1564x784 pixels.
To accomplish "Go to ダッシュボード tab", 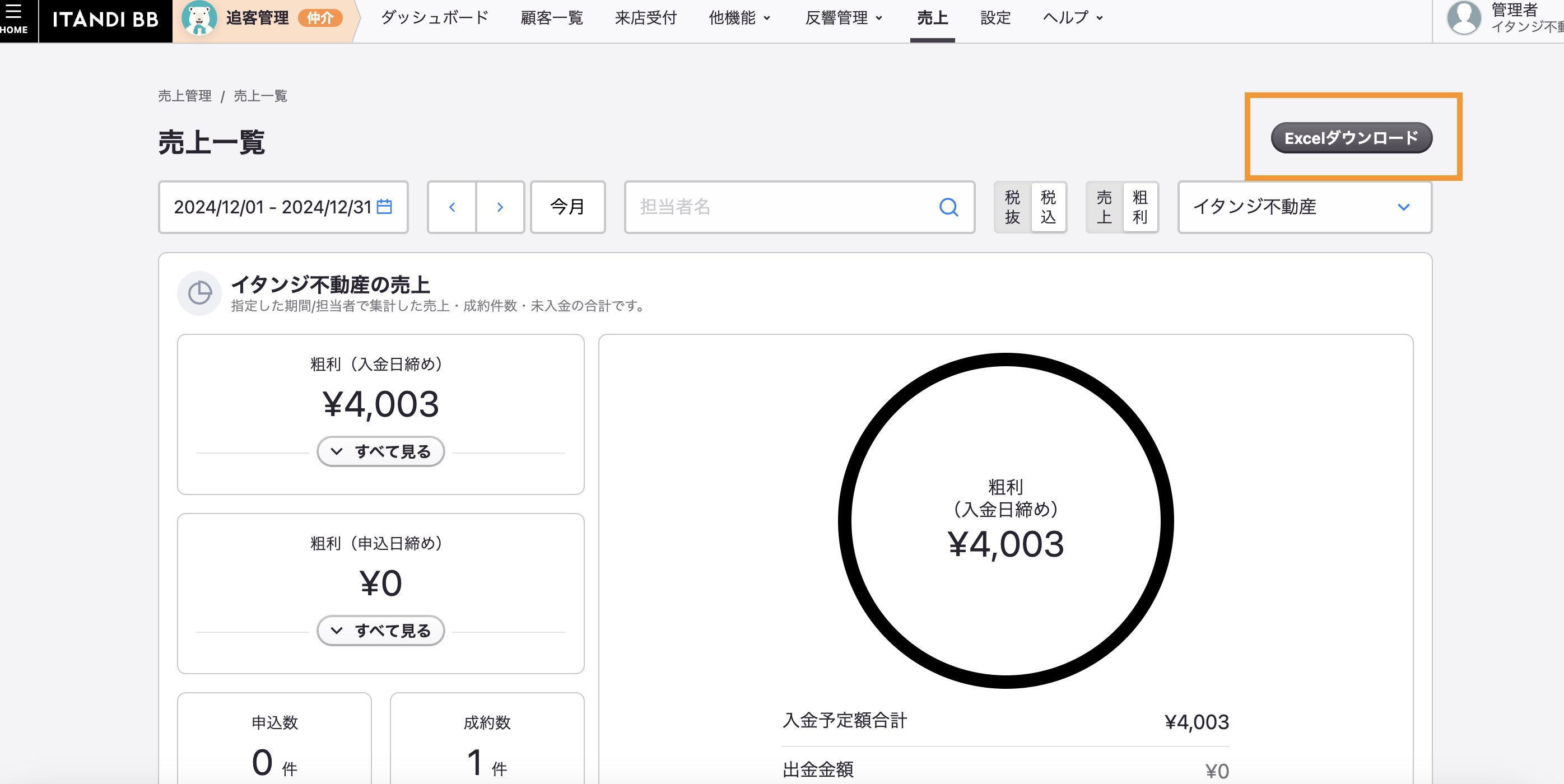I will pyautogui.click(x=435, y=18).
